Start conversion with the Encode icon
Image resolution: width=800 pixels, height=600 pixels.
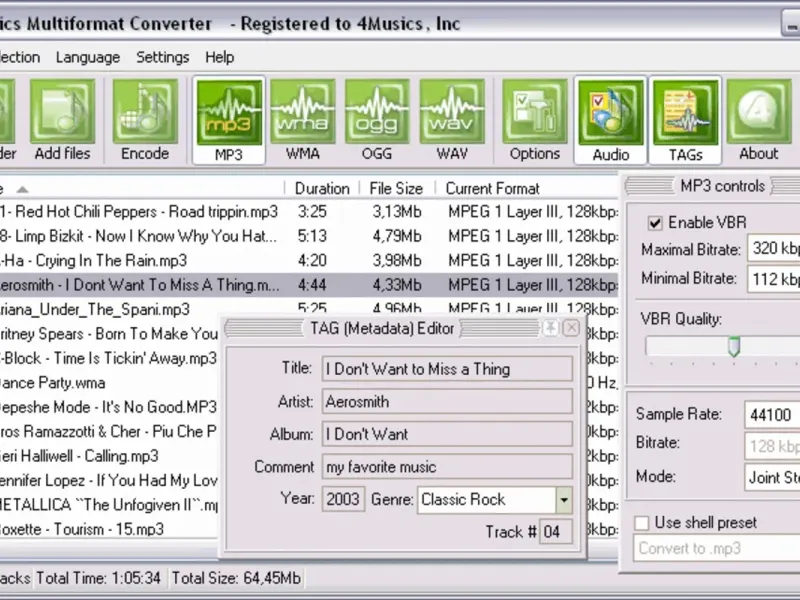(145, 120)
